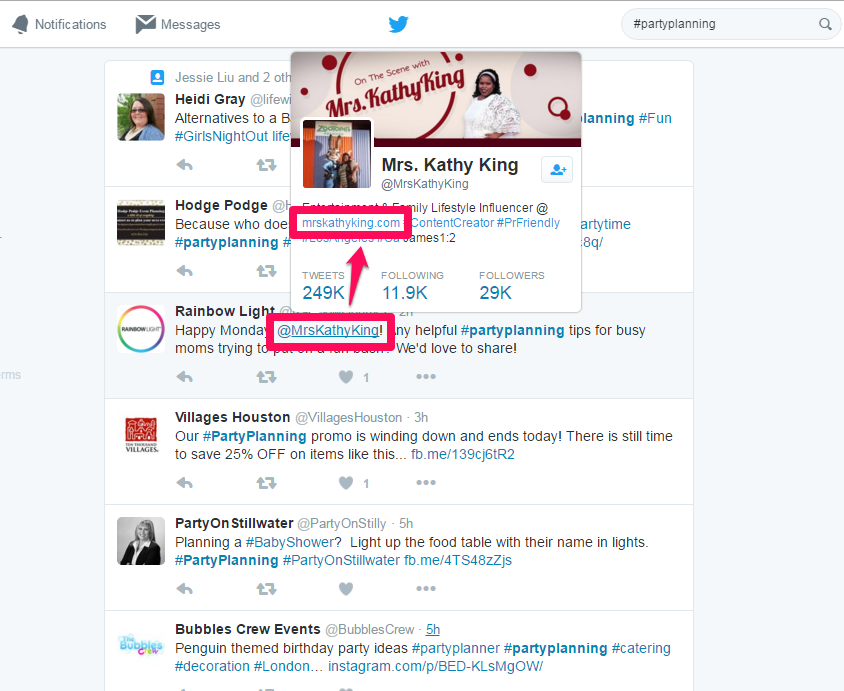Open more options on Heidi Gray's tweet
Screen dimensions: 844x691
426,165
